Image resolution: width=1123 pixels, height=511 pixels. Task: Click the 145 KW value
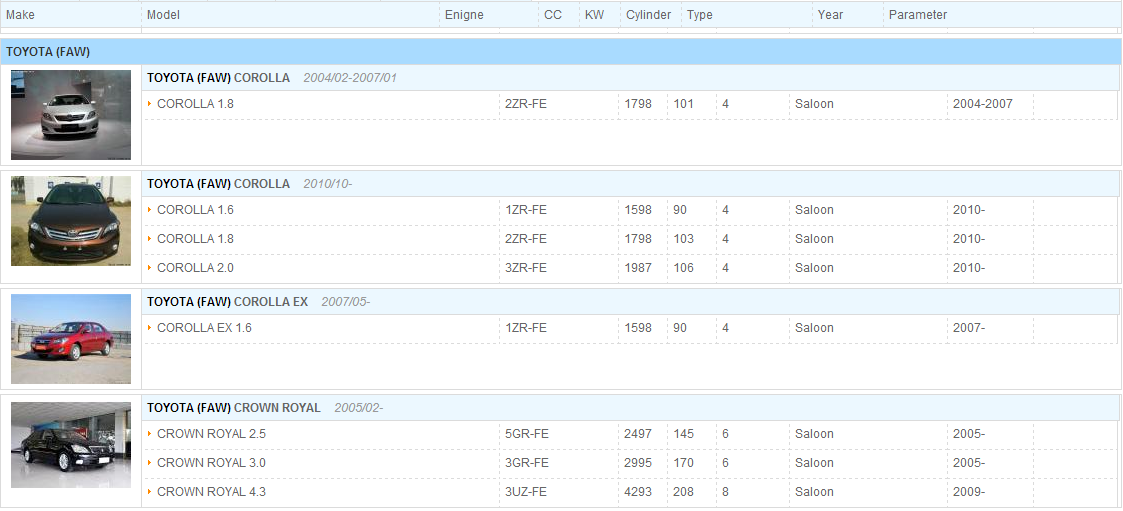tap(683, 434)
